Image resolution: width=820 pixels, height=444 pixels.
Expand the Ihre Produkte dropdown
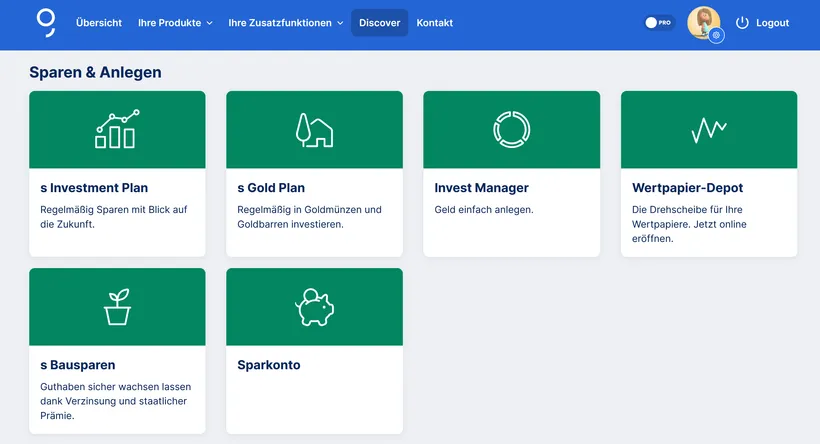175,23
